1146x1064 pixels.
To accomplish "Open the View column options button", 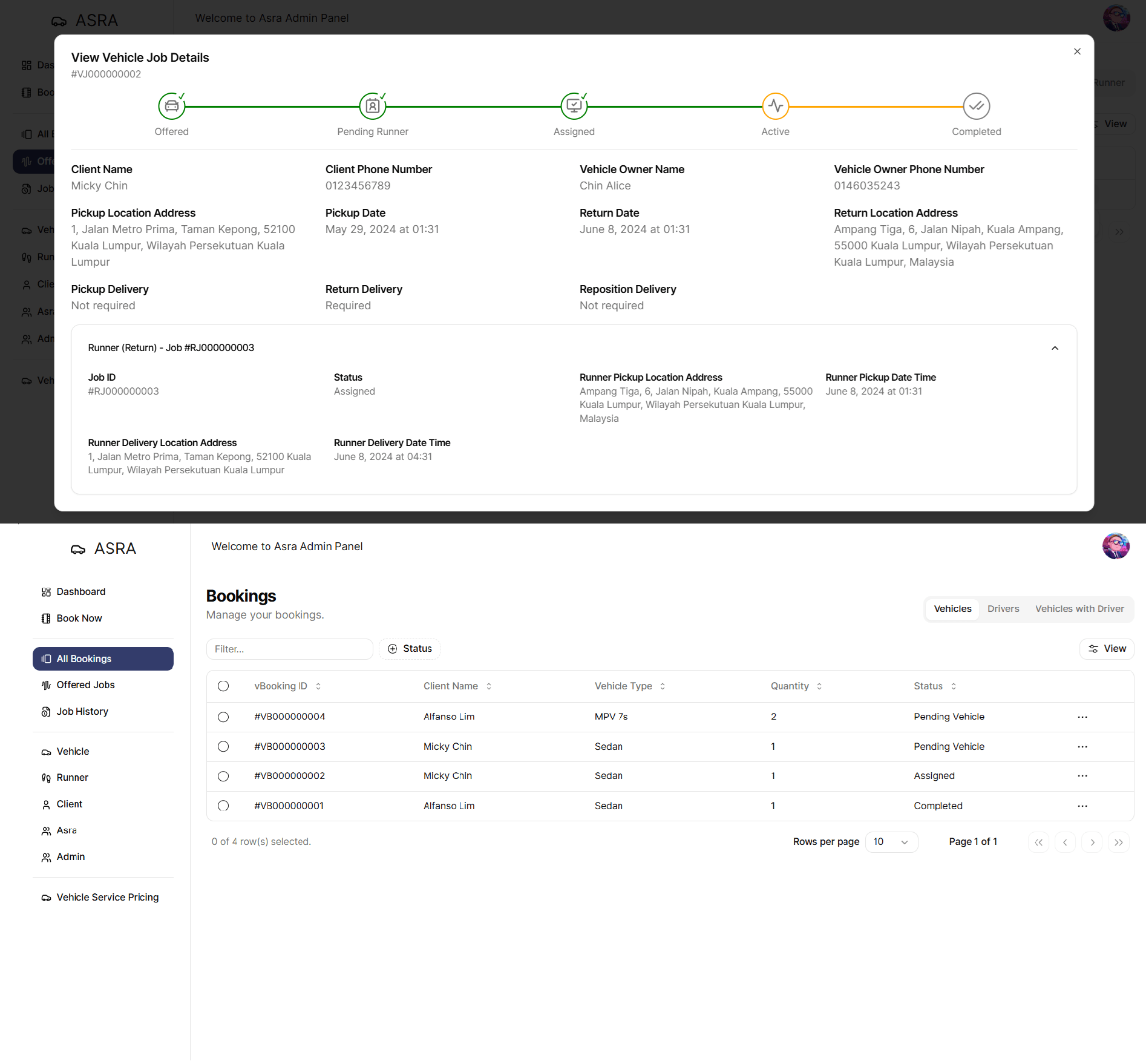I will 1107,649.
